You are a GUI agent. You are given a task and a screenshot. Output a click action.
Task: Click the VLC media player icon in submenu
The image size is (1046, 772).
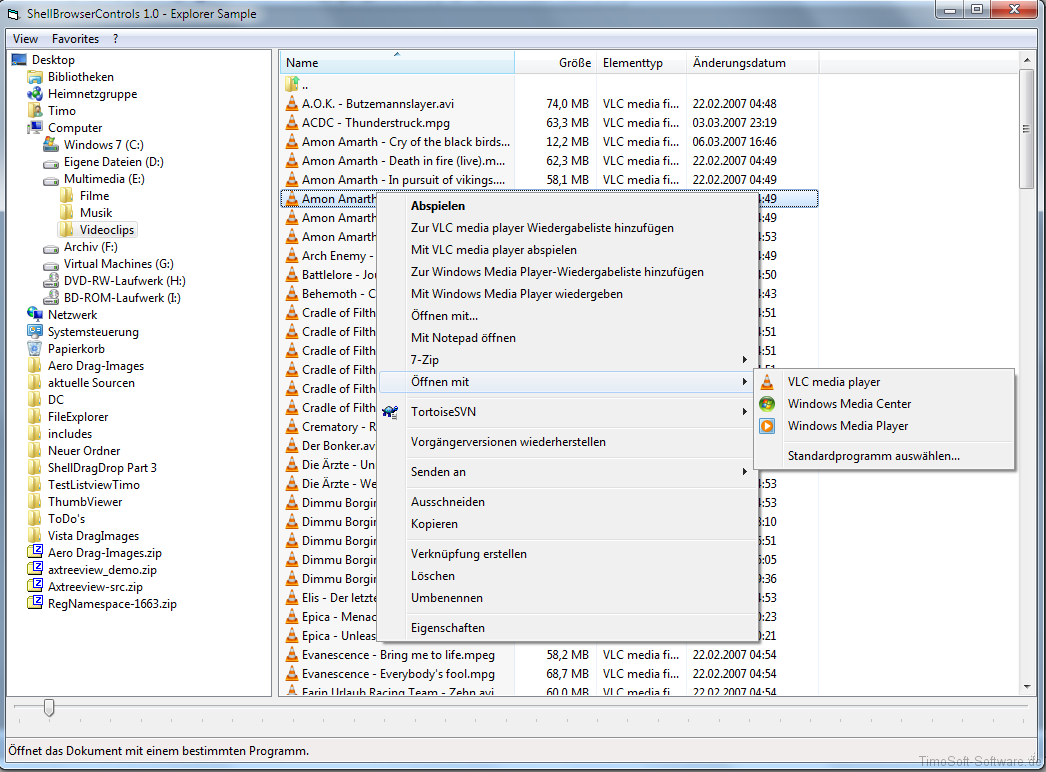767,382
